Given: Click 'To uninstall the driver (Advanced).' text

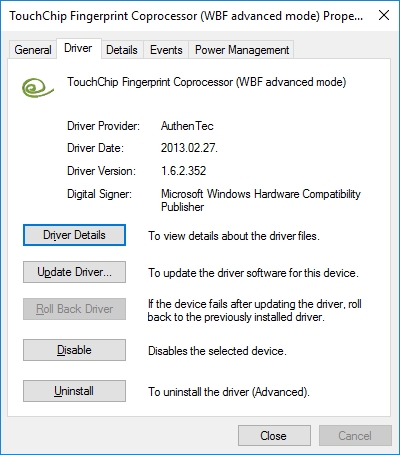Looking at the screenshot, I should (x=229, y=392).
